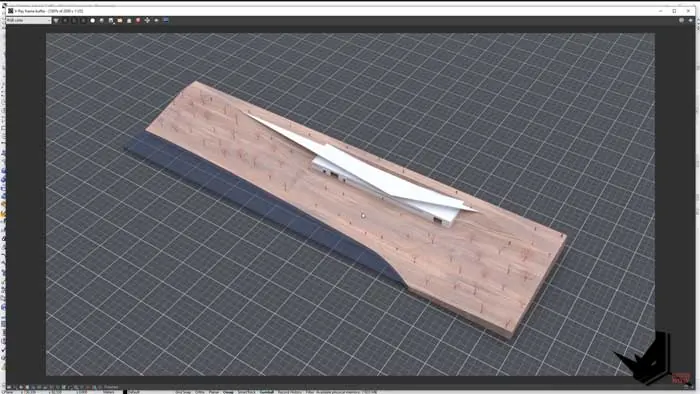The height and width of the screenshot is (394, 700).
Task: Save the current render with the disk icon
Action: click(111, 20)
